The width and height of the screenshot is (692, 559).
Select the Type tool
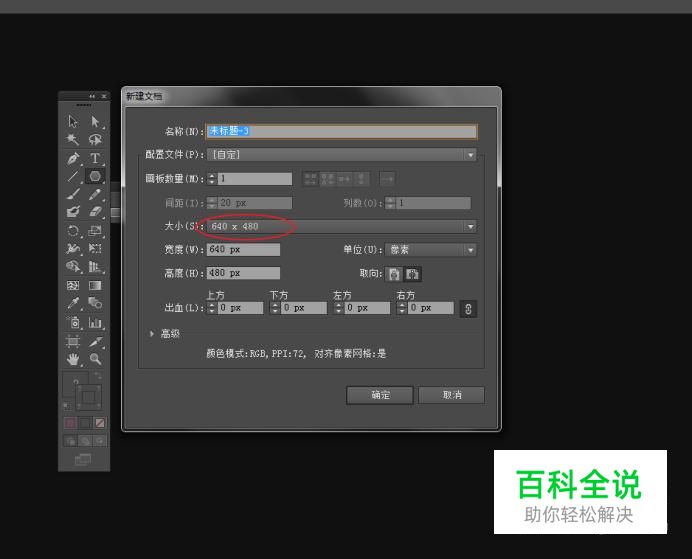95,158
